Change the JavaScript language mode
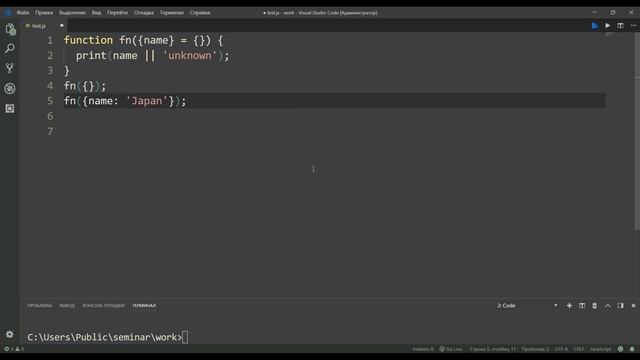This screenshot has width=640, height=360. click(x=600, y=349)
